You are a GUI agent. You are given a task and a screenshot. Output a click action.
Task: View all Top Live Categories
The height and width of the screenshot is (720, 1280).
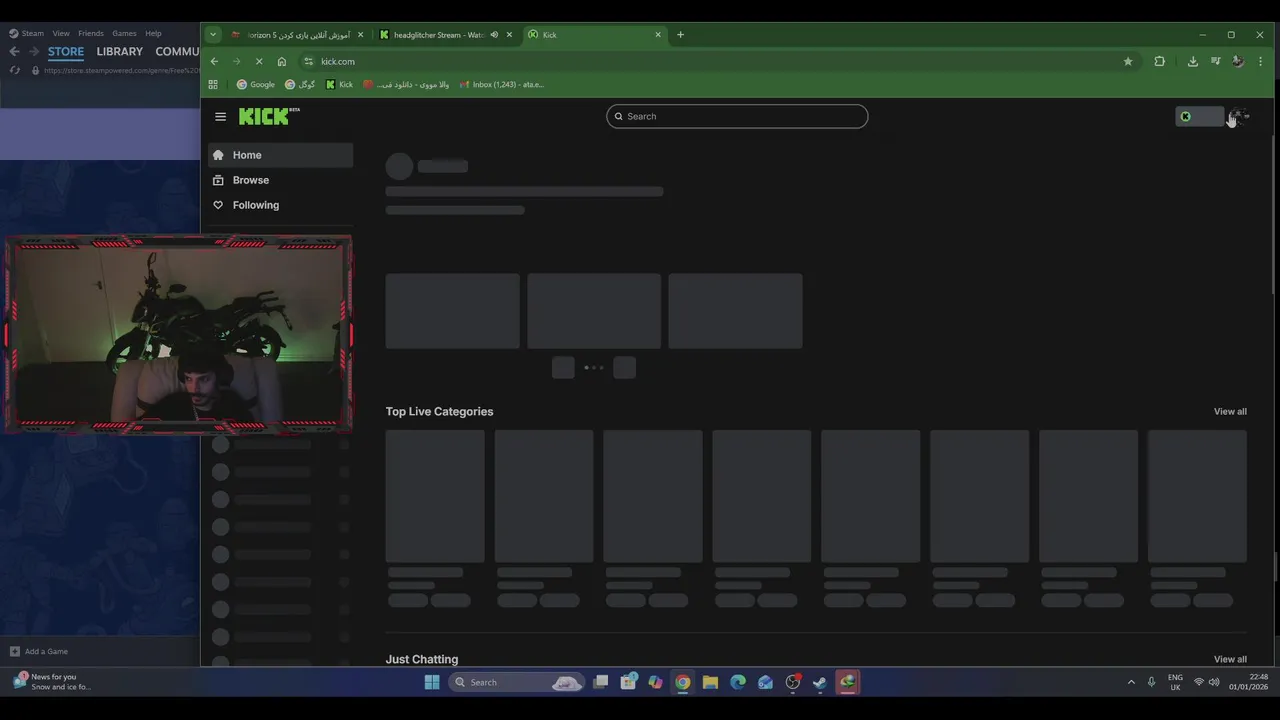1230,411
